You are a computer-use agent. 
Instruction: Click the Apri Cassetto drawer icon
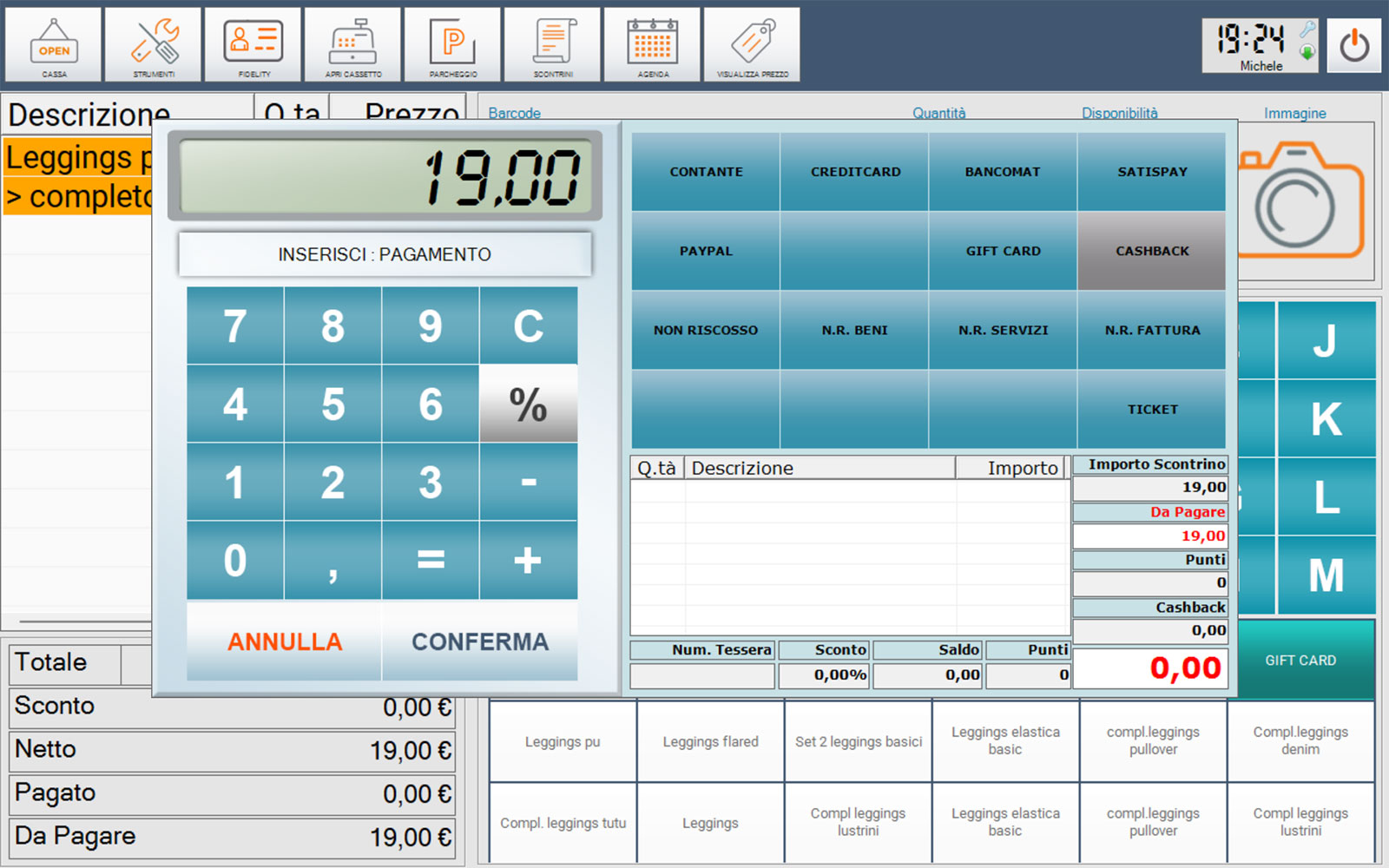pyautogui.click(x=353, y=45)
